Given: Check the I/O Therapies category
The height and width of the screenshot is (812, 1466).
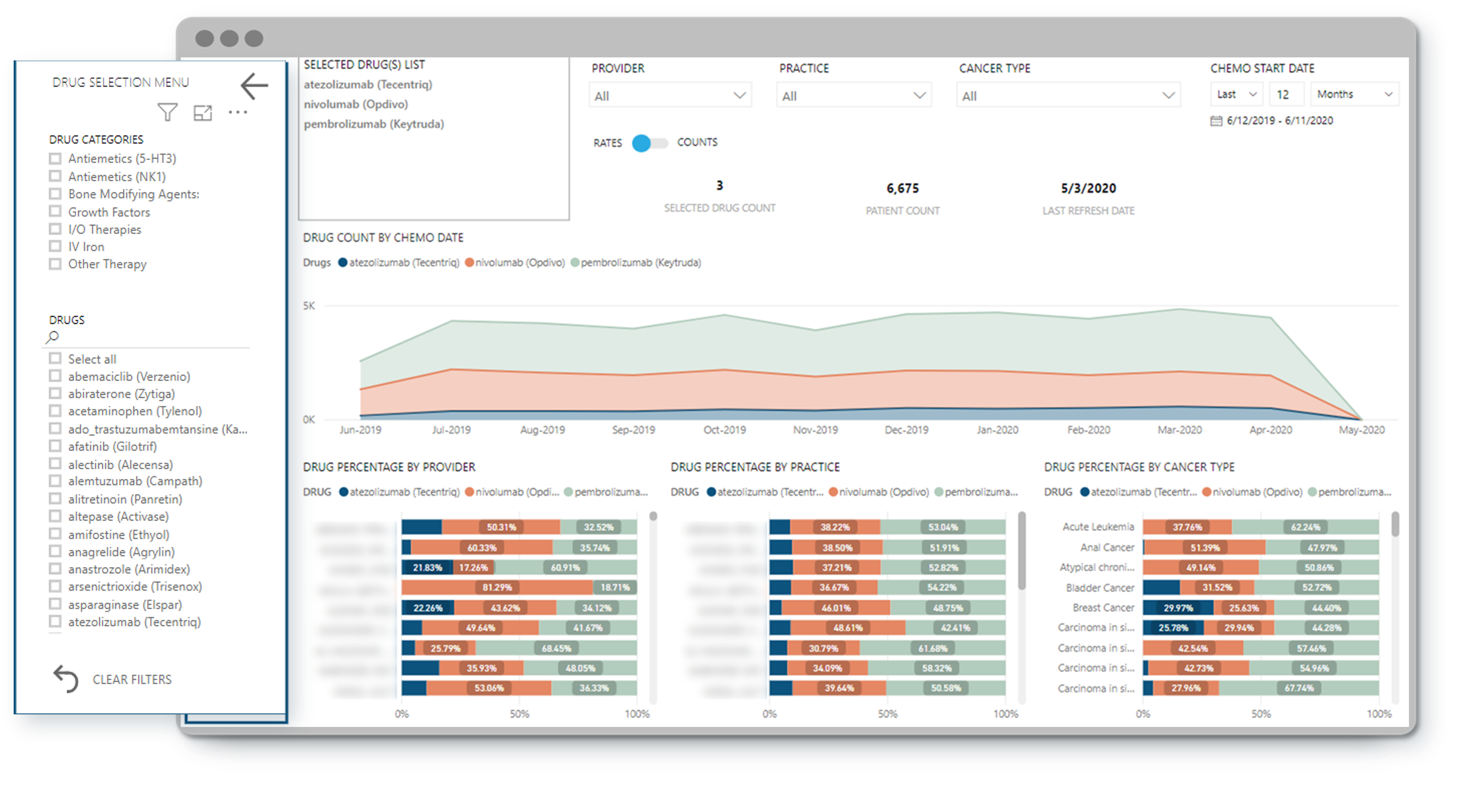Looking at the screenshot, I should (55, 229).
